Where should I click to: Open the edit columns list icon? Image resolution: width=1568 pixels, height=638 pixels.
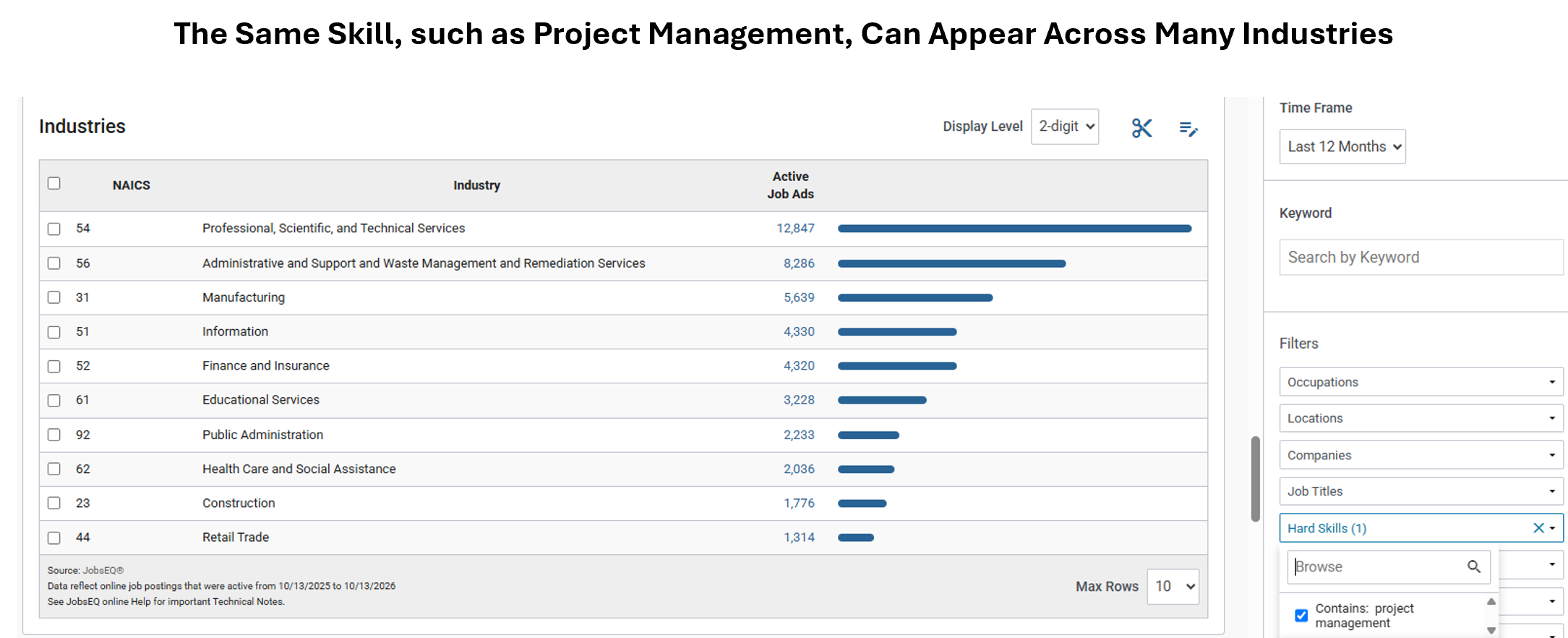(1188, 129)
